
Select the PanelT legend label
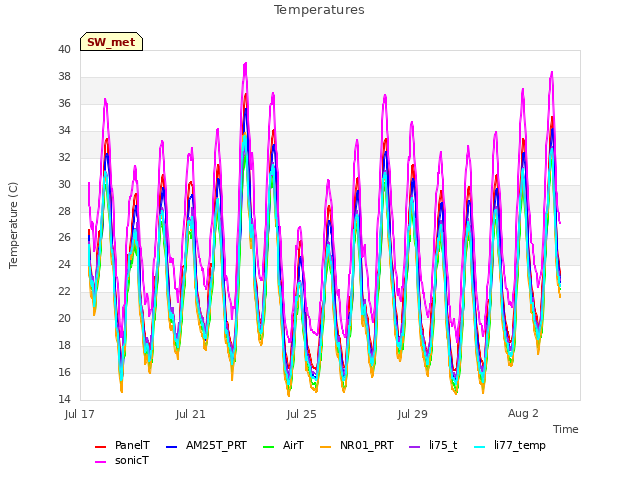pos(132,445)
